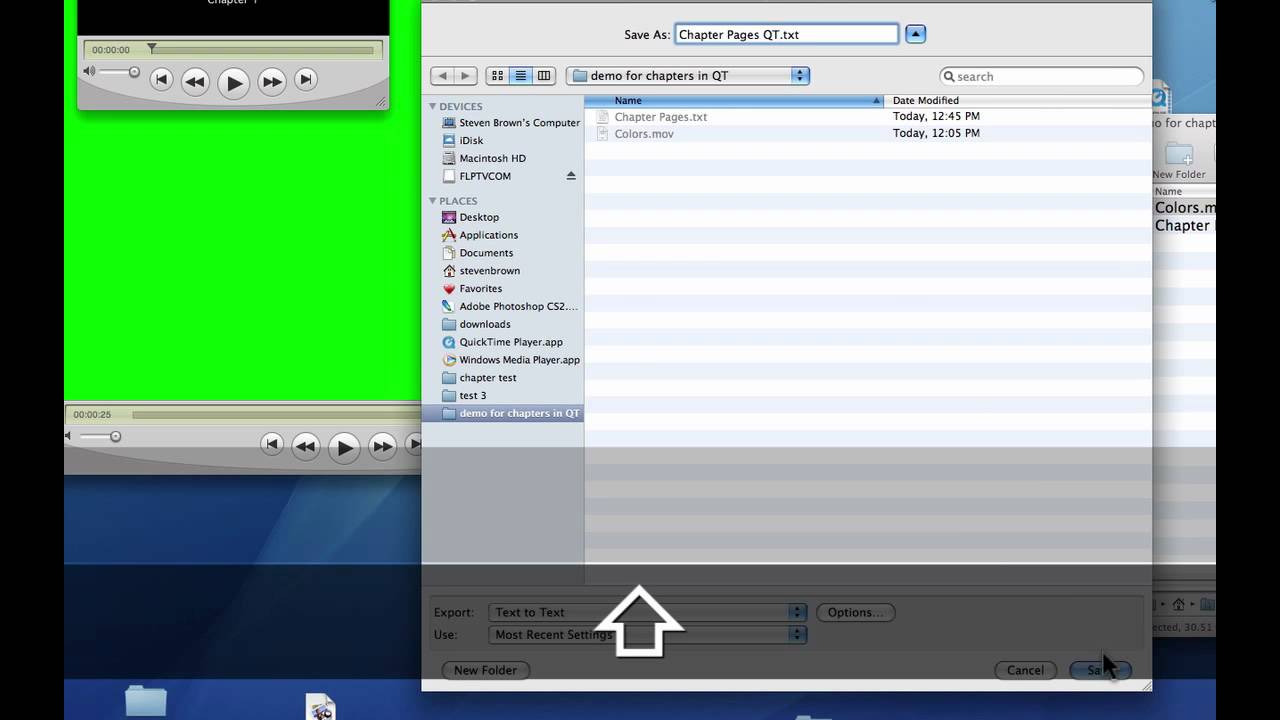Open the Use settings dropdown

coord(647,634)
